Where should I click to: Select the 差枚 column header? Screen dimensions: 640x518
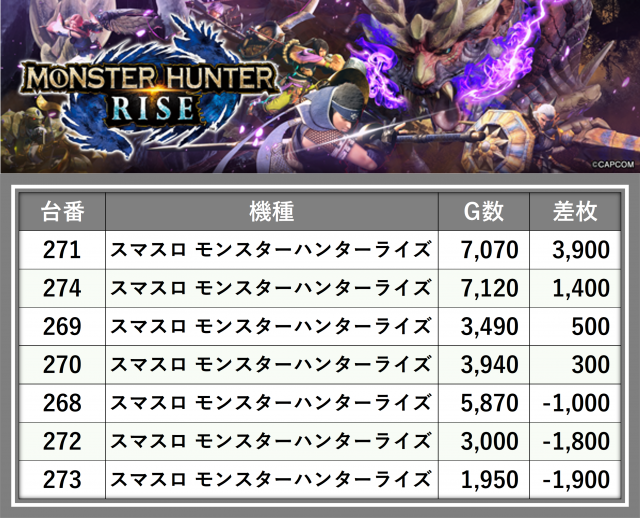[x=575, y=211]
